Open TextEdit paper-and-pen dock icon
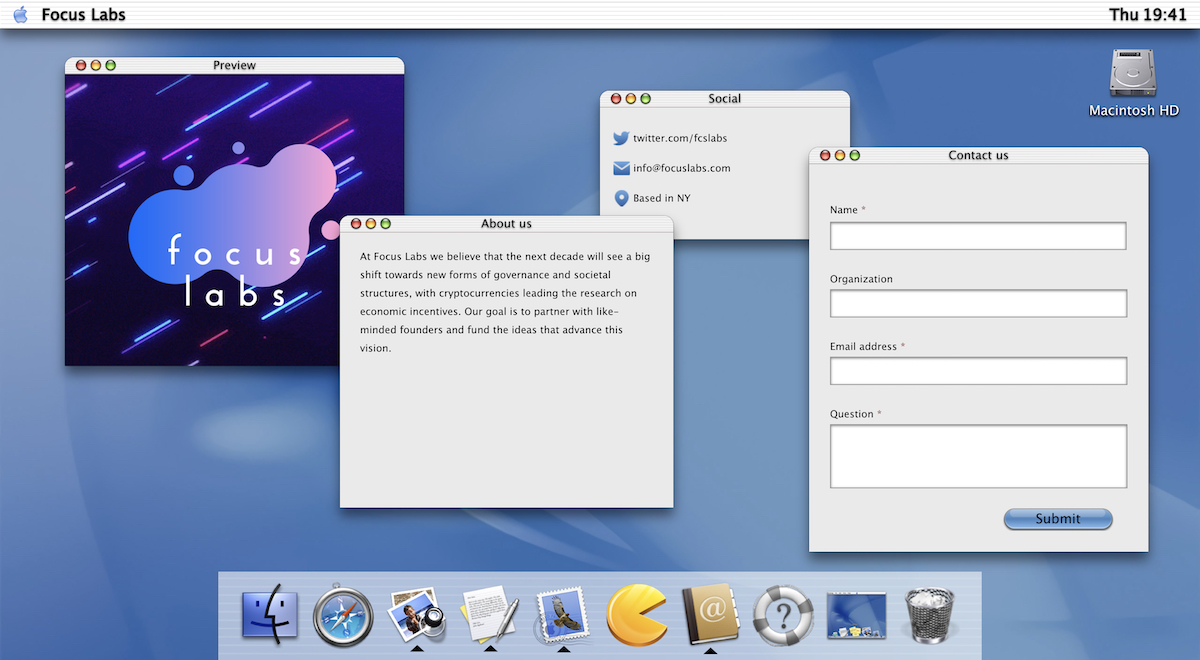The width and height of the screenshot is (1200, 660). 490,613
